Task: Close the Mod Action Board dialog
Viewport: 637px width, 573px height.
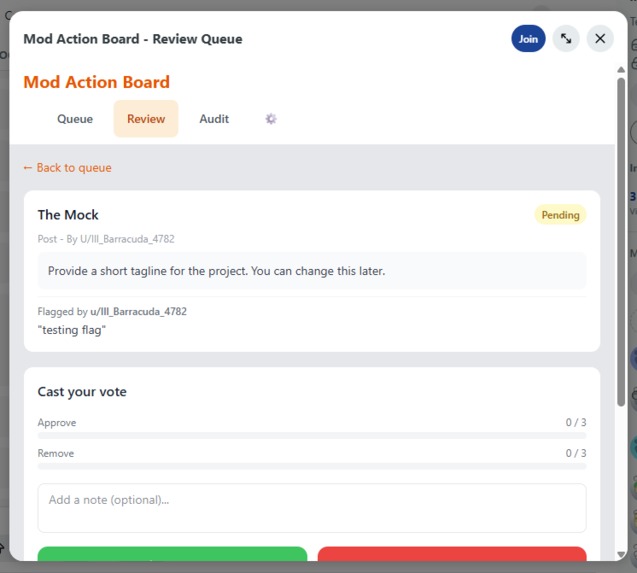Action: [600, 39]
